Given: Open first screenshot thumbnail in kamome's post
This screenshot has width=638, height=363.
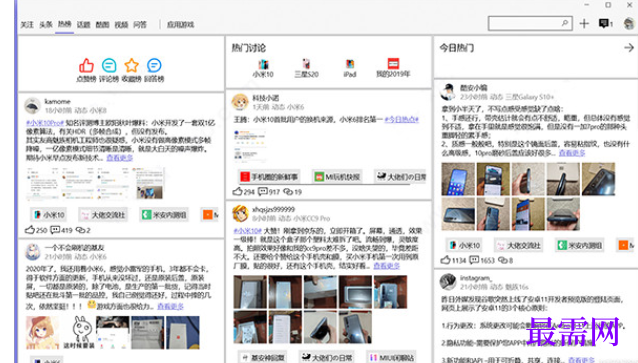Looking at the screenshot, I should point(42,183).
